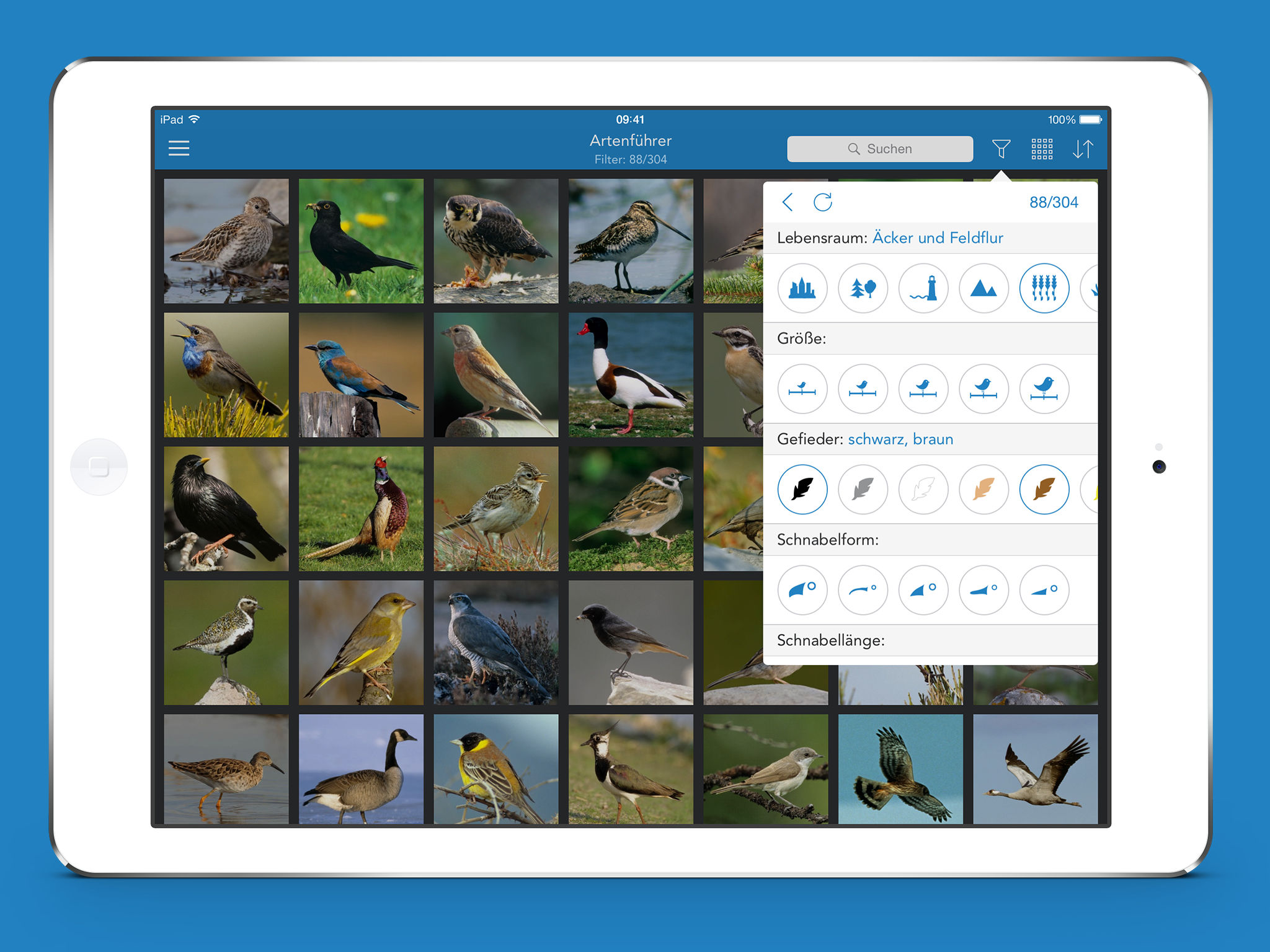The height and width of the screenshot is (952, 1270).
Task: Switch to grid view icon
Action: point(1042,149)
